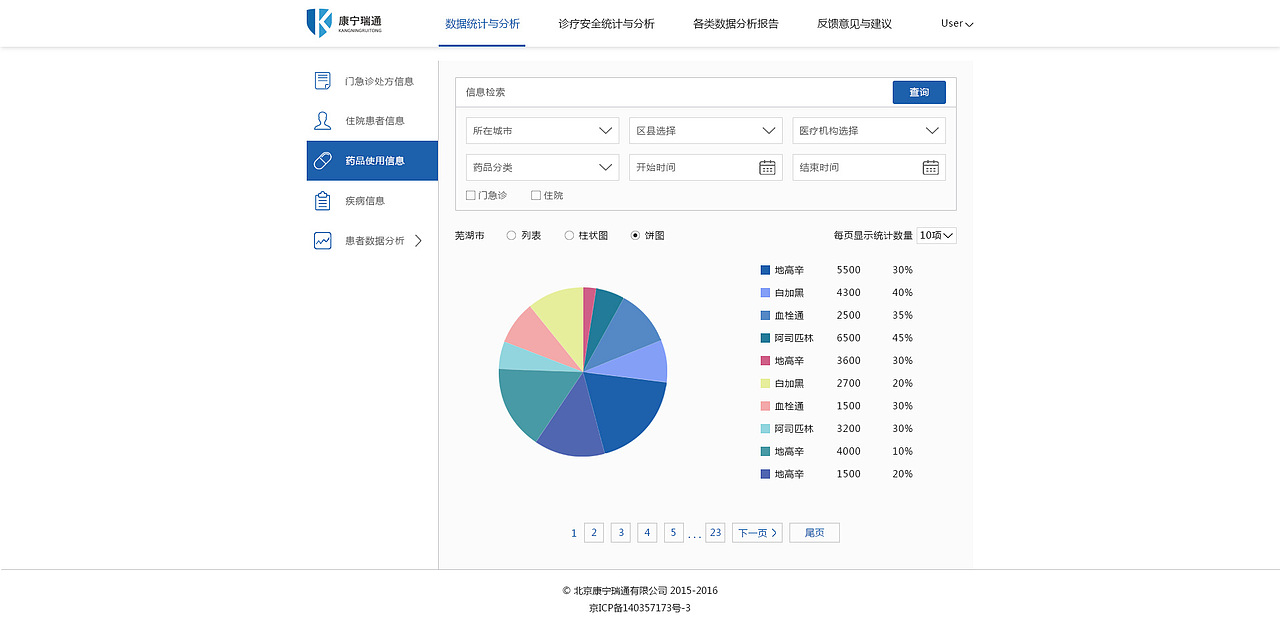This screenshot has width=1280, height=630.
Task: Switch to 数据统计与分析 tab
Action: (482, 23)
